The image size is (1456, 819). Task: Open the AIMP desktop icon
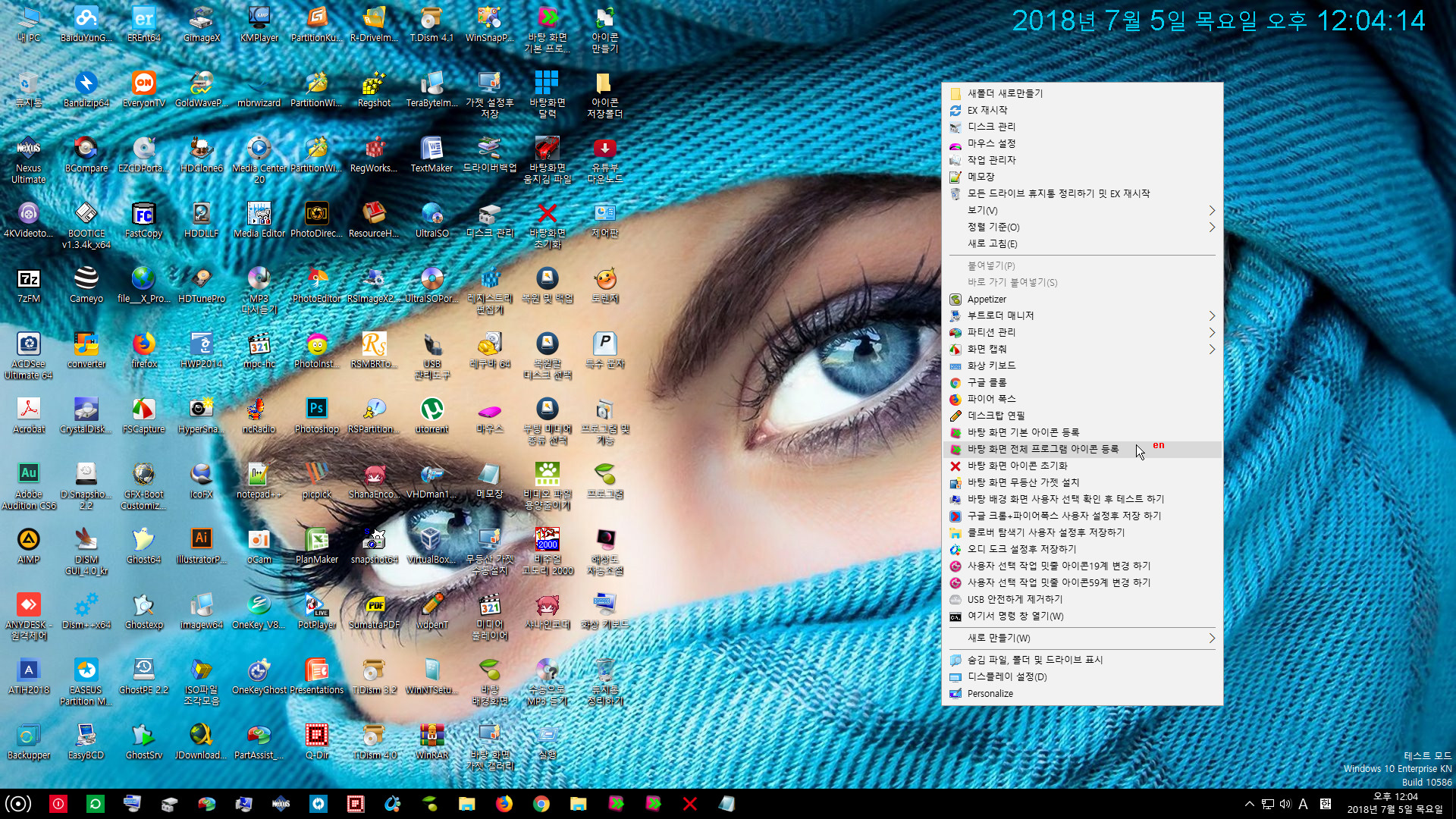point(28,546)
